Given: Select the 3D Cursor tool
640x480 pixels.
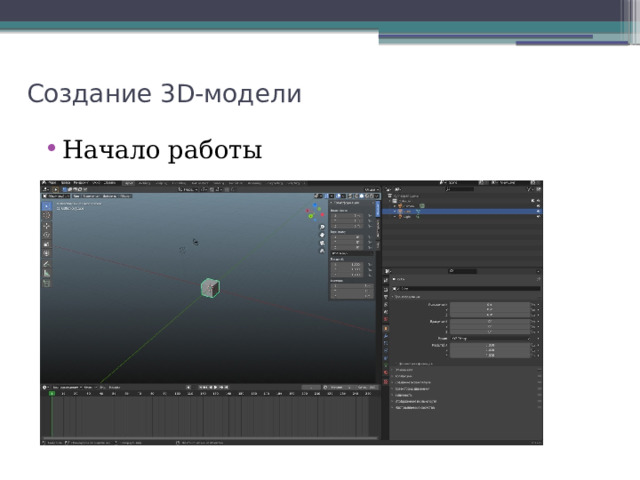Looking at the screenshot, I should coord(46,215).
